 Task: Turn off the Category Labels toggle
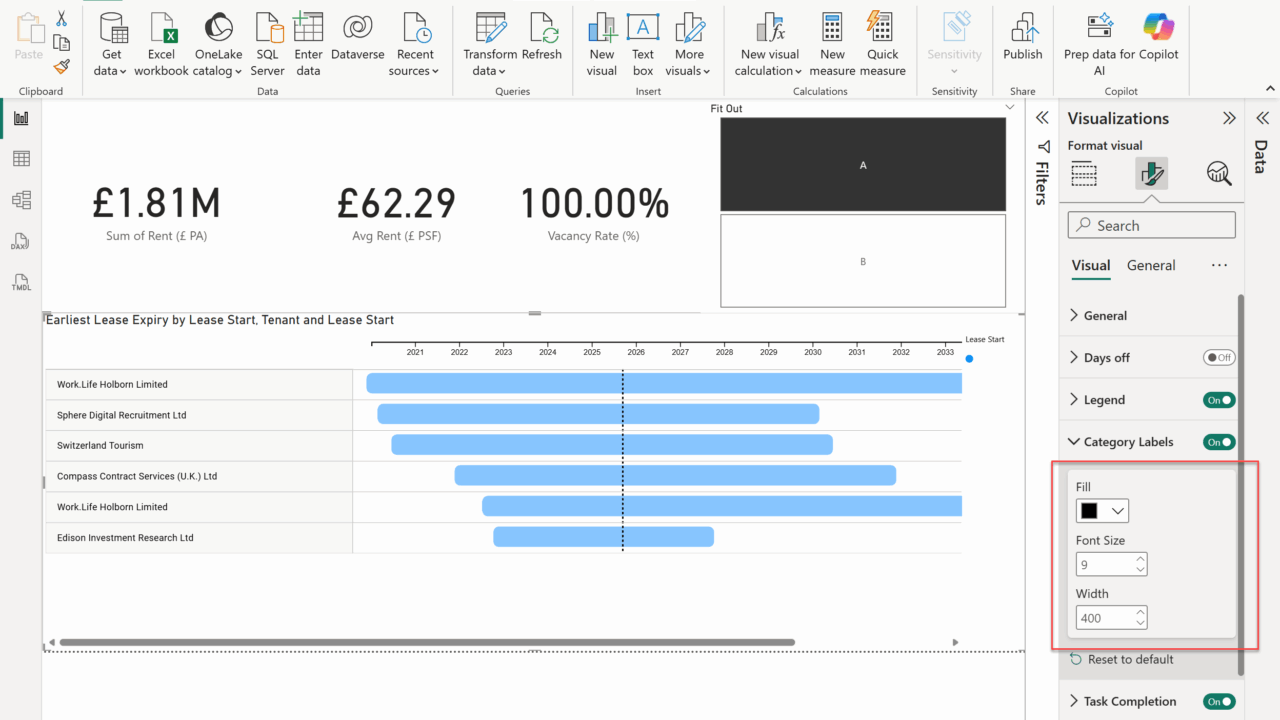tap(1219, 442)
